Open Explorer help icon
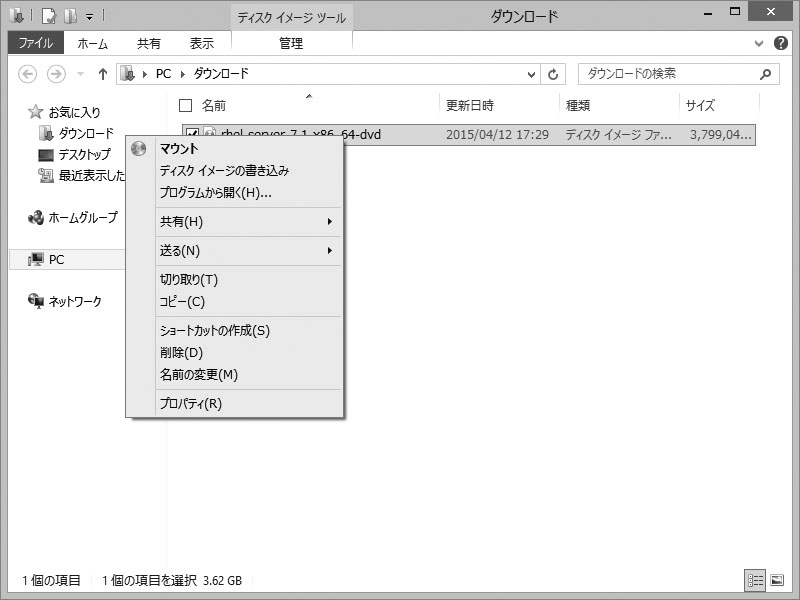This screenshot has height=600, width=800. click(781, 43)
